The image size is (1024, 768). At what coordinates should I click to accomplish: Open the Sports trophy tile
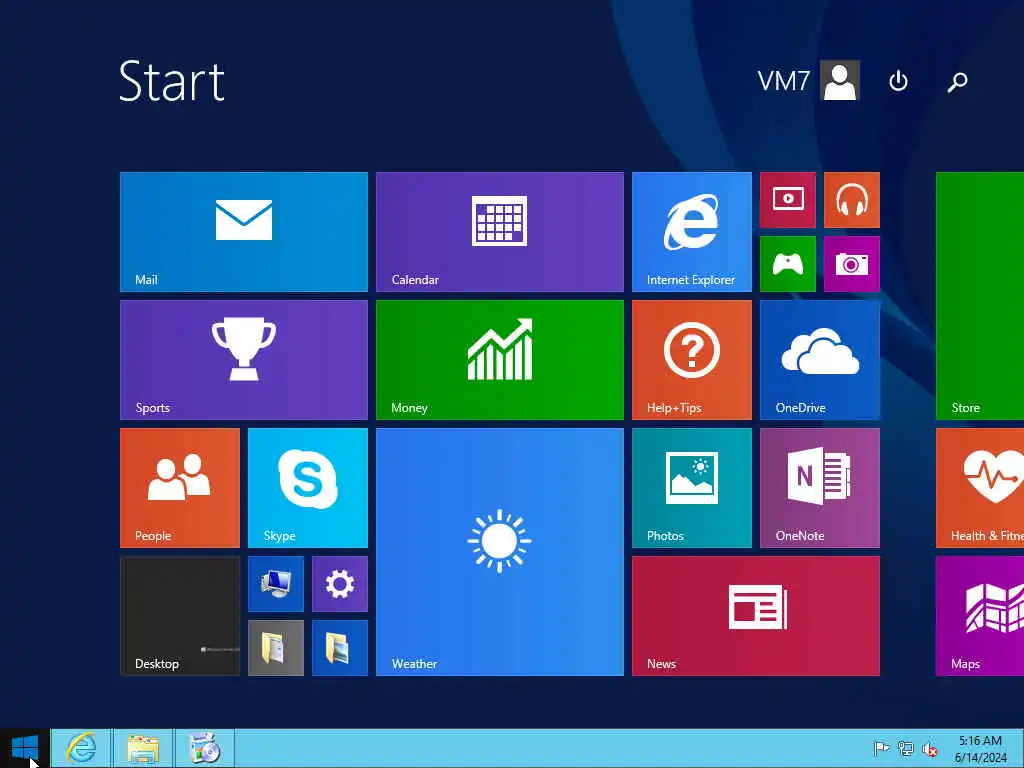point(244,360)
